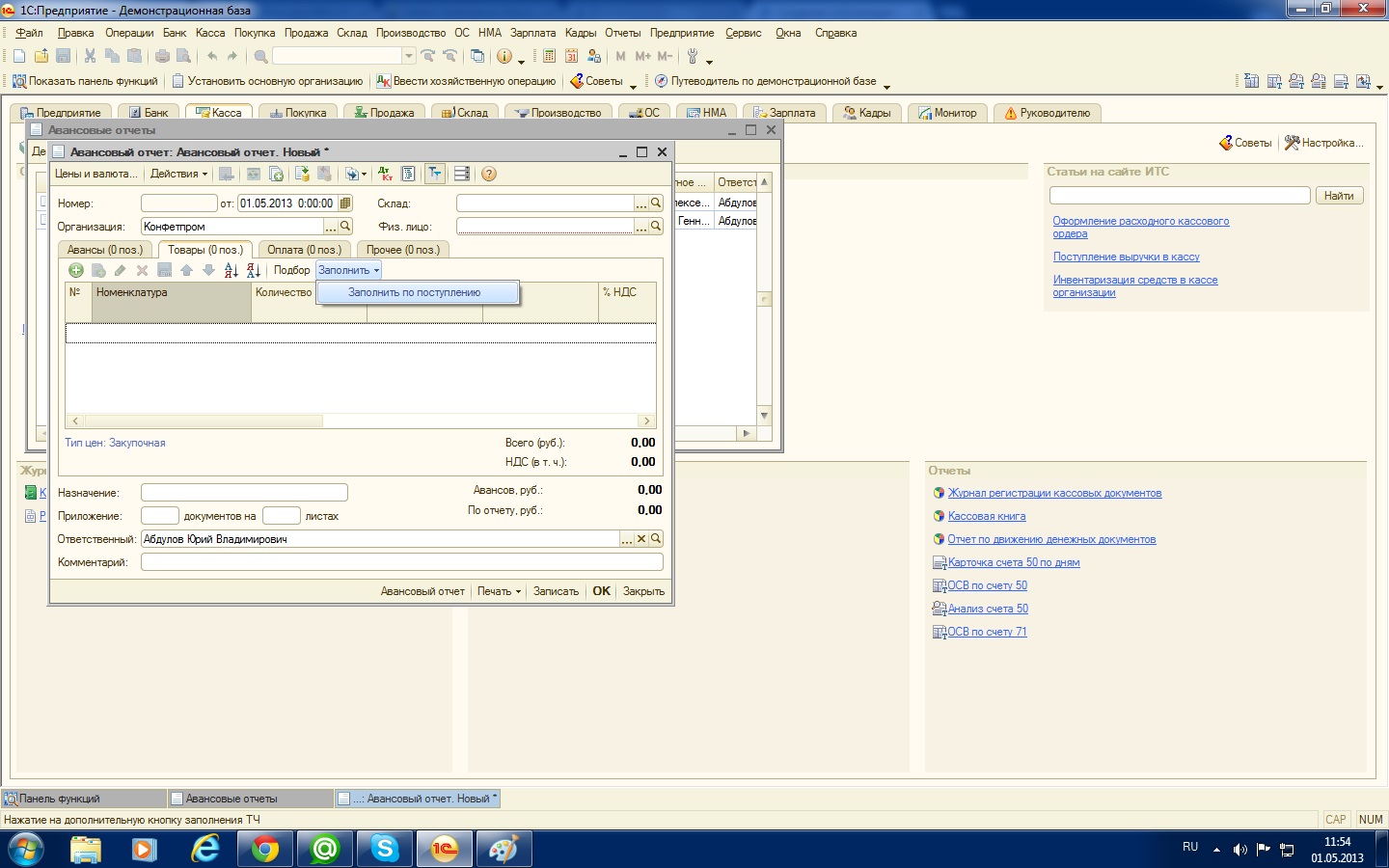Click the ДтКт posting result icon
The height and width of the screenshot is (868, 1389).
coord(385,174)
